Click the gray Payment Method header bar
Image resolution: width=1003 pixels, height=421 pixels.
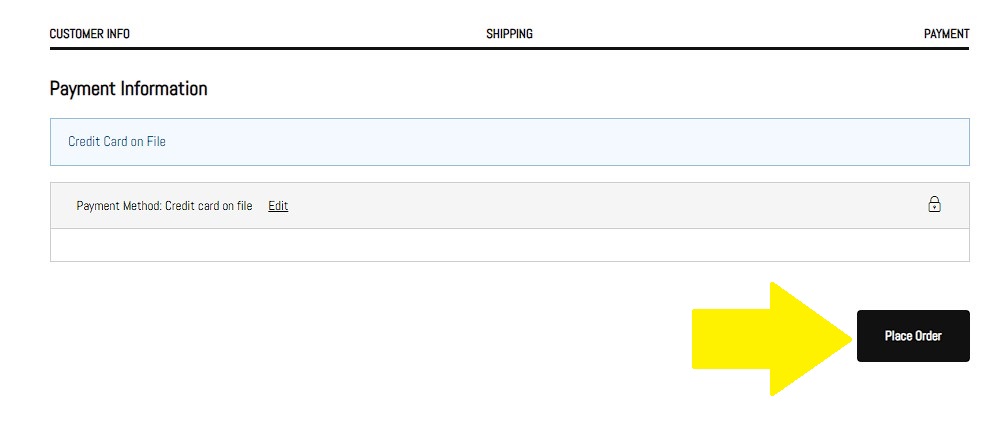[x=600, y=206]
